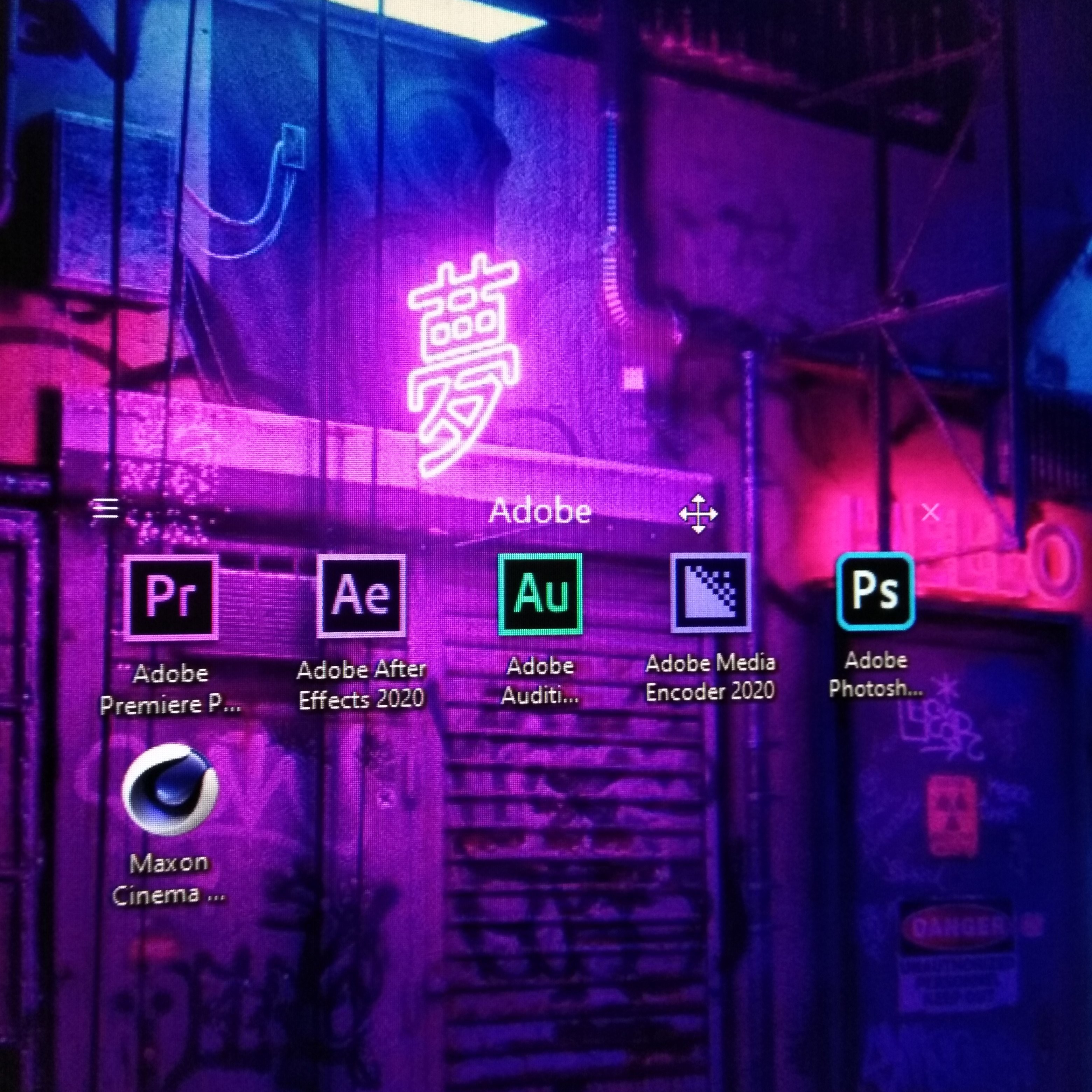Close the Adobe fence with X
The width and height of the screenshot is (1092, 1092).
coord(930,512)
